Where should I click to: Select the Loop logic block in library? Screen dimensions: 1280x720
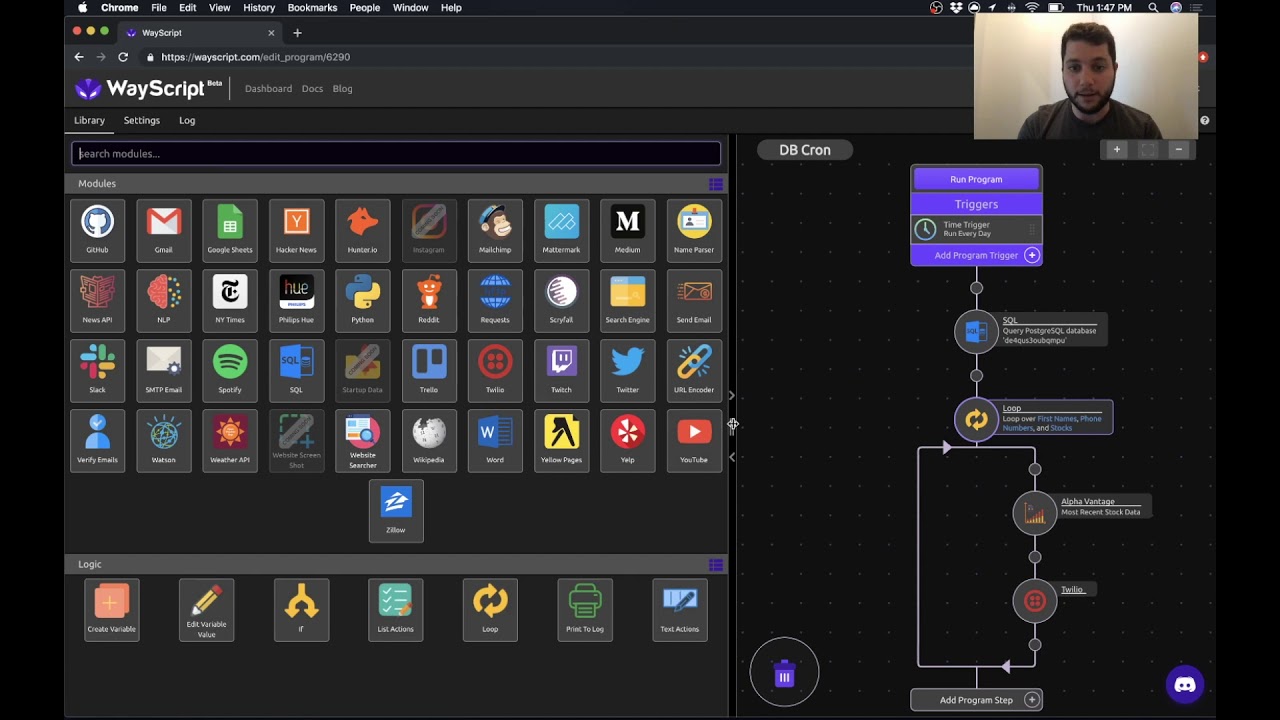click(x=490, y=609)
